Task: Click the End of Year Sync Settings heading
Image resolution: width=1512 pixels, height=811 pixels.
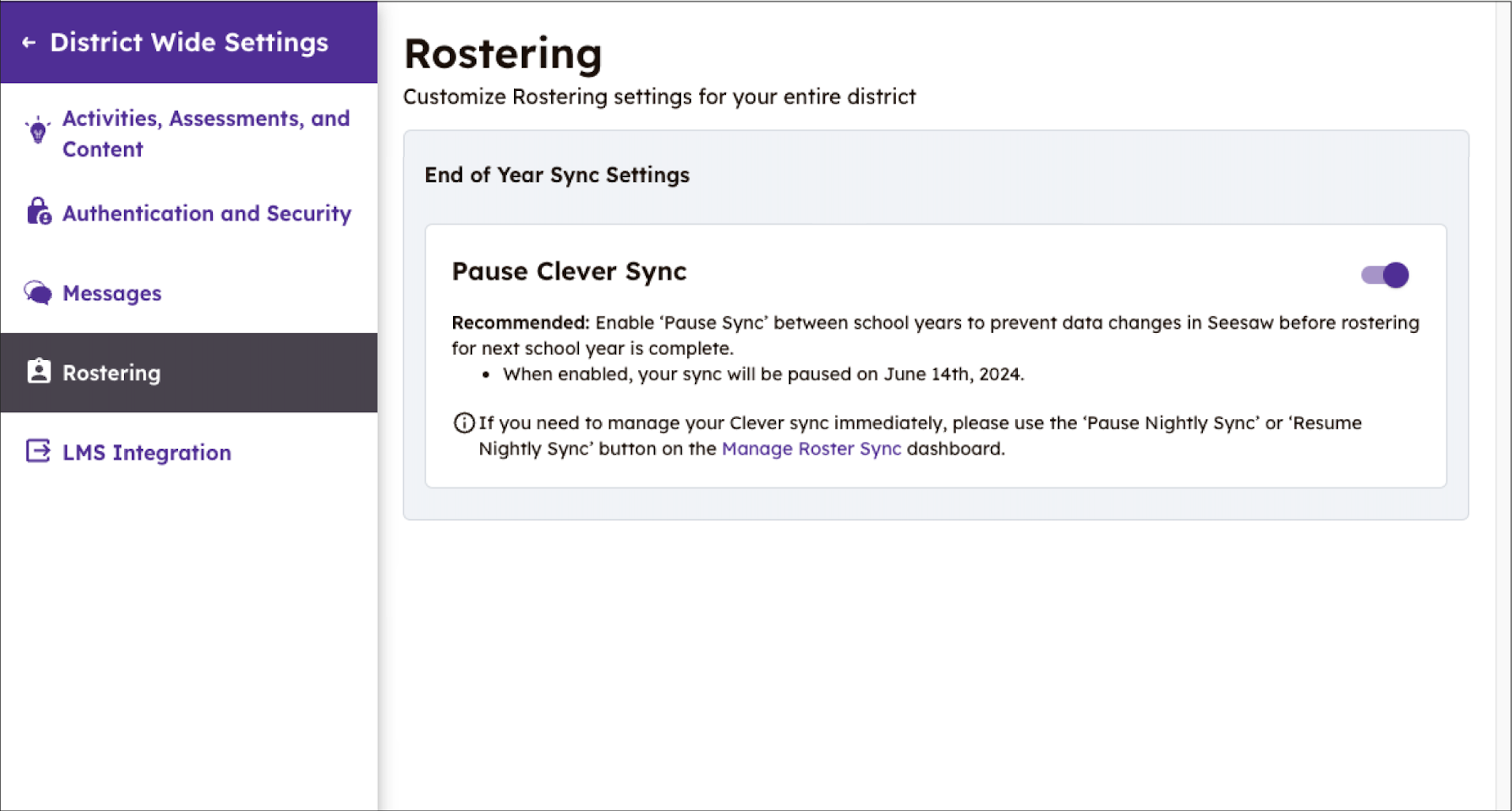Action: pyautogui.click(x=557, y=175)
